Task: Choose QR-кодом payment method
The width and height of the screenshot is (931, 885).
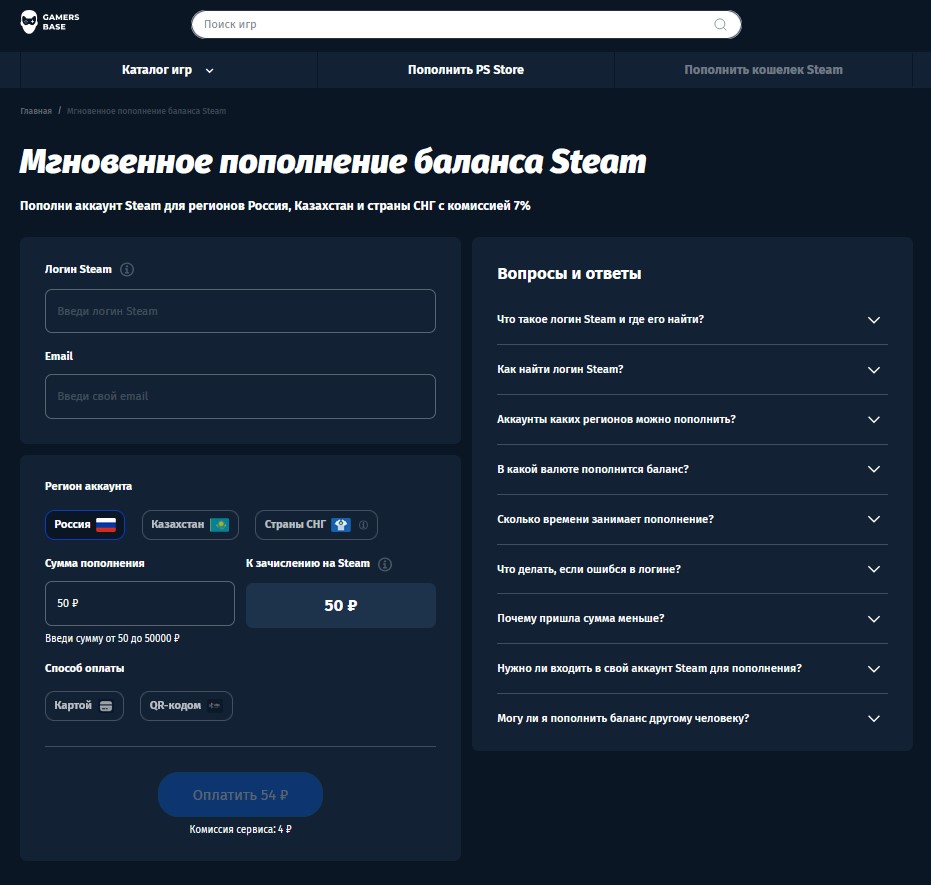Action: pyautogui.click(x=186, y=706)
